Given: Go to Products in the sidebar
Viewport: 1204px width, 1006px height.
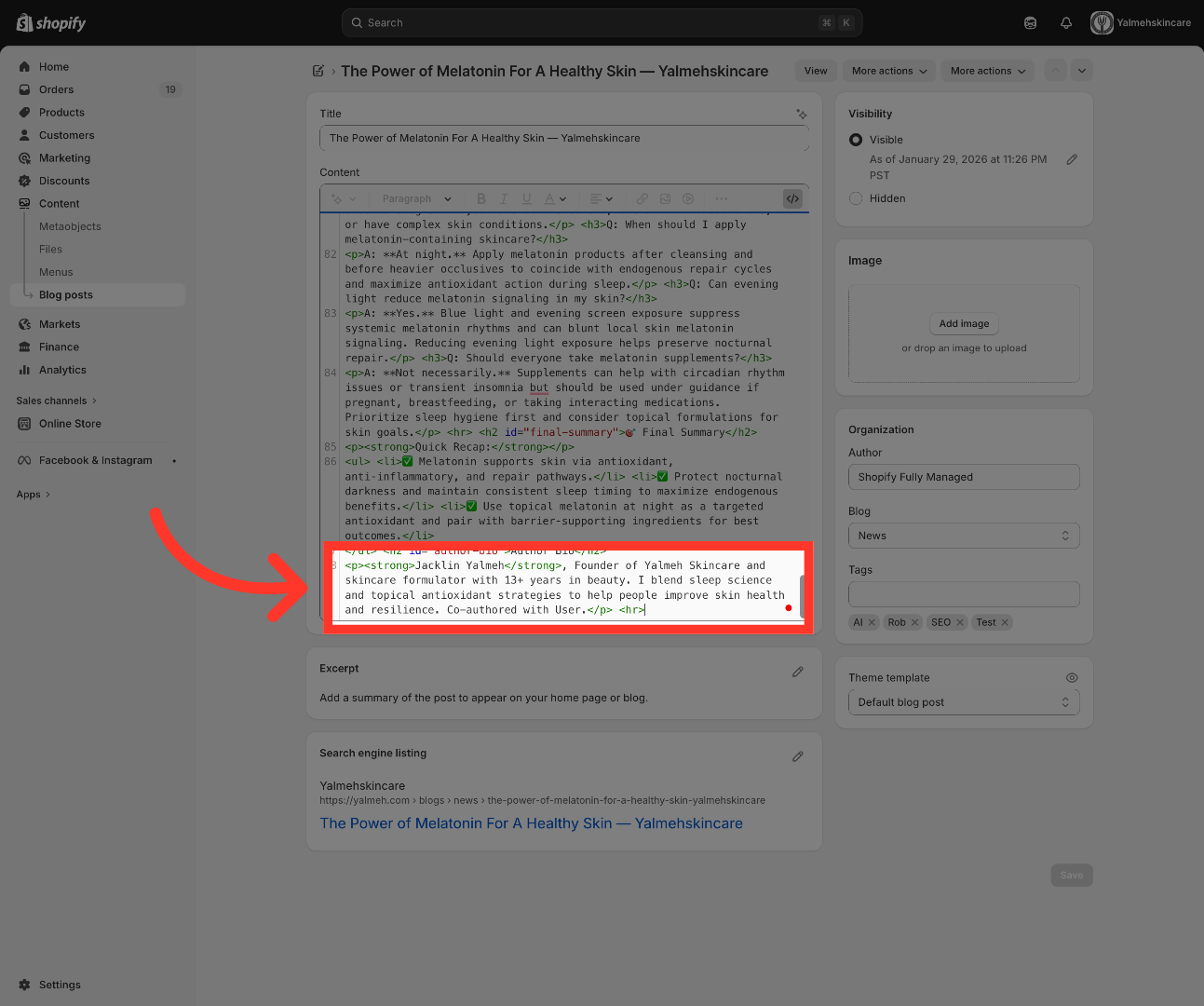Looking at the screenshot, I should [x=61, y=113].
